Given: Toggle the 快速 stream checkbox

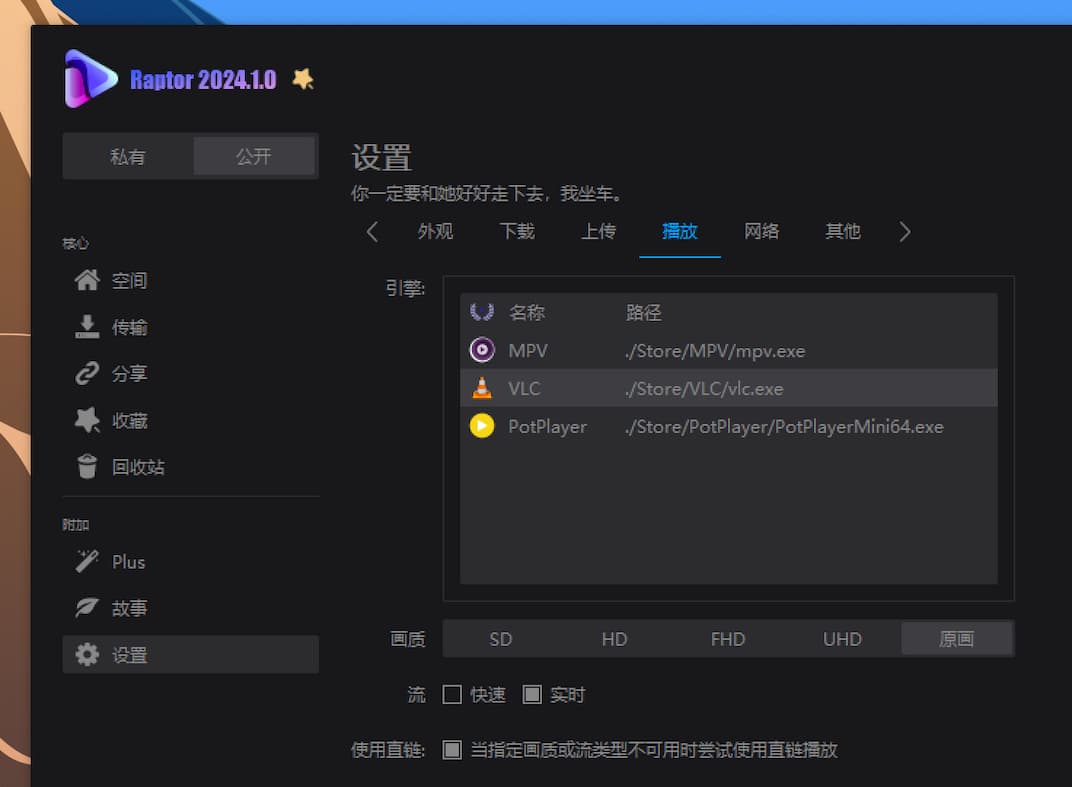Looking at the screenshot, I should pos(452,695).
